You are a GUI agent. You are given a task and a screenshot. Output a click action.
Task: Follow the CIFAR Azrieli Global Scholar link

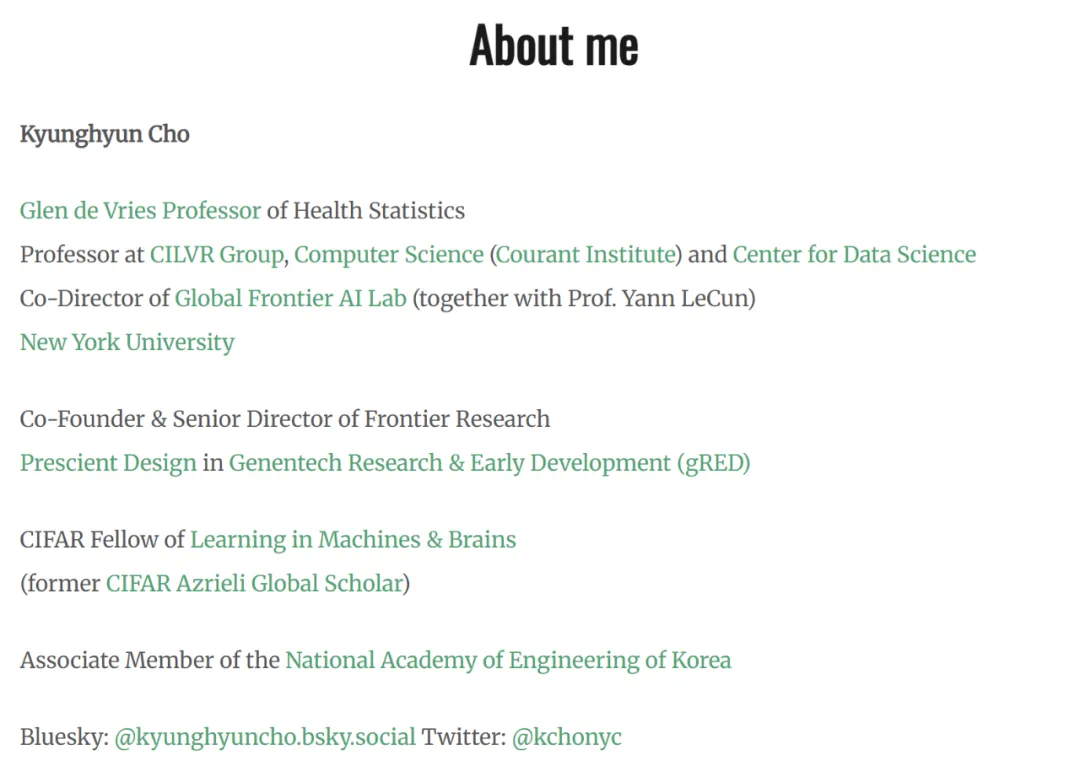[255, 584]
